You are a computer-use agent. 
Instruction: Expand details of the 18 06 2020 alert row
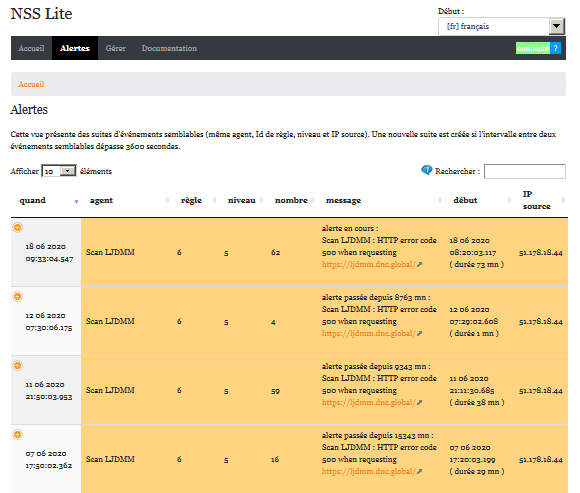[x=17, y=227]
